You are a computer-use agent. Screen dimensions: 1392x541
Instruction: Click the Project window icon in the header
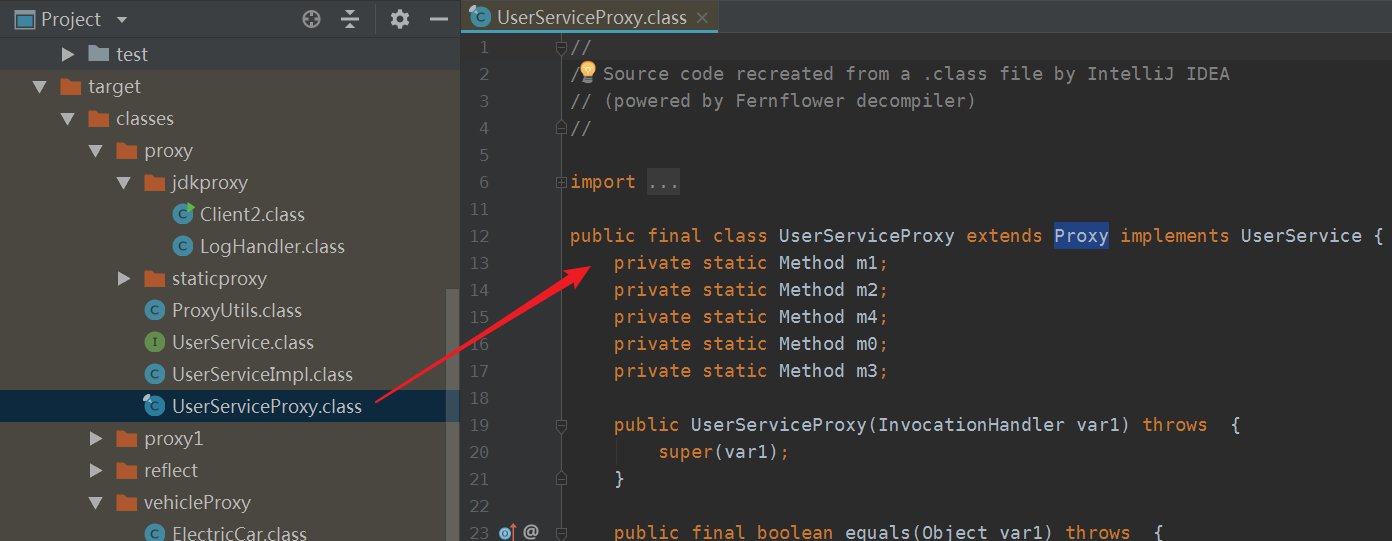(25, 19)
